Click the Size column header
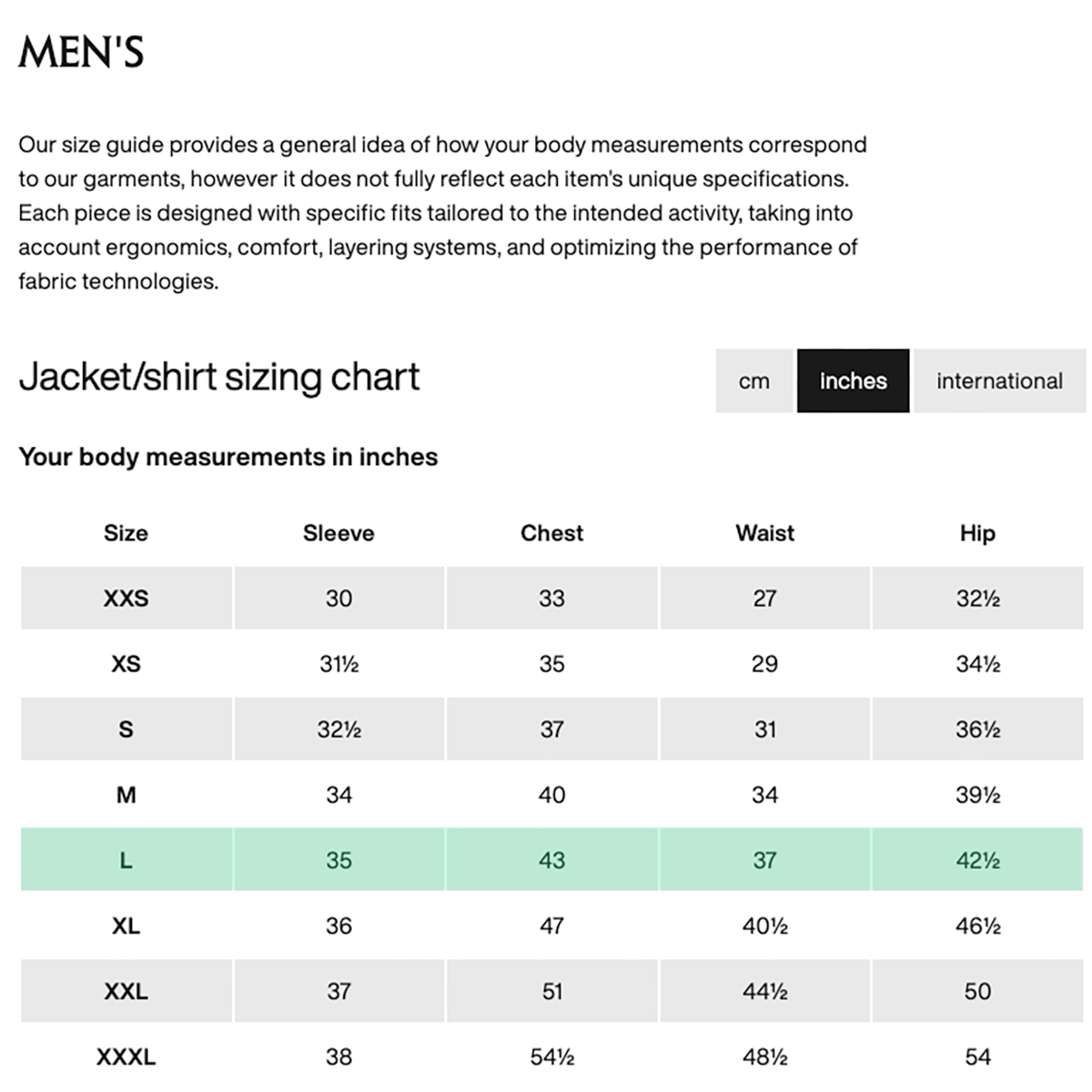1092x1092 pixels. coord(126,533)
